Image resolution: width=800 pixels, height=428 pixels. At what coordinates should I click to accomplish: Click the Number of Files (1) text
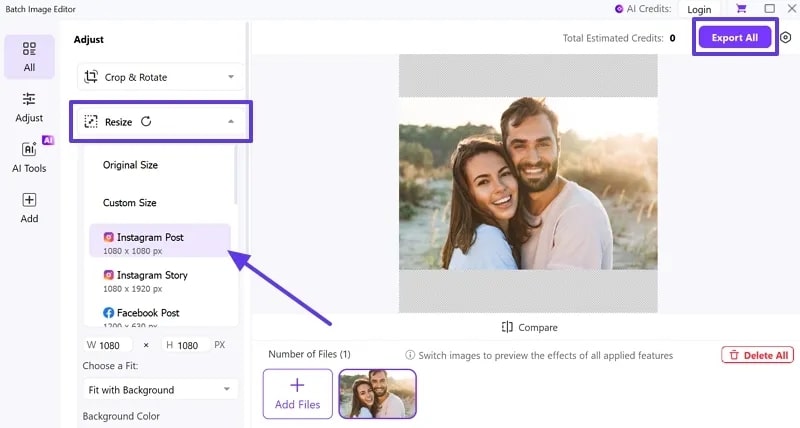[309, 354]
